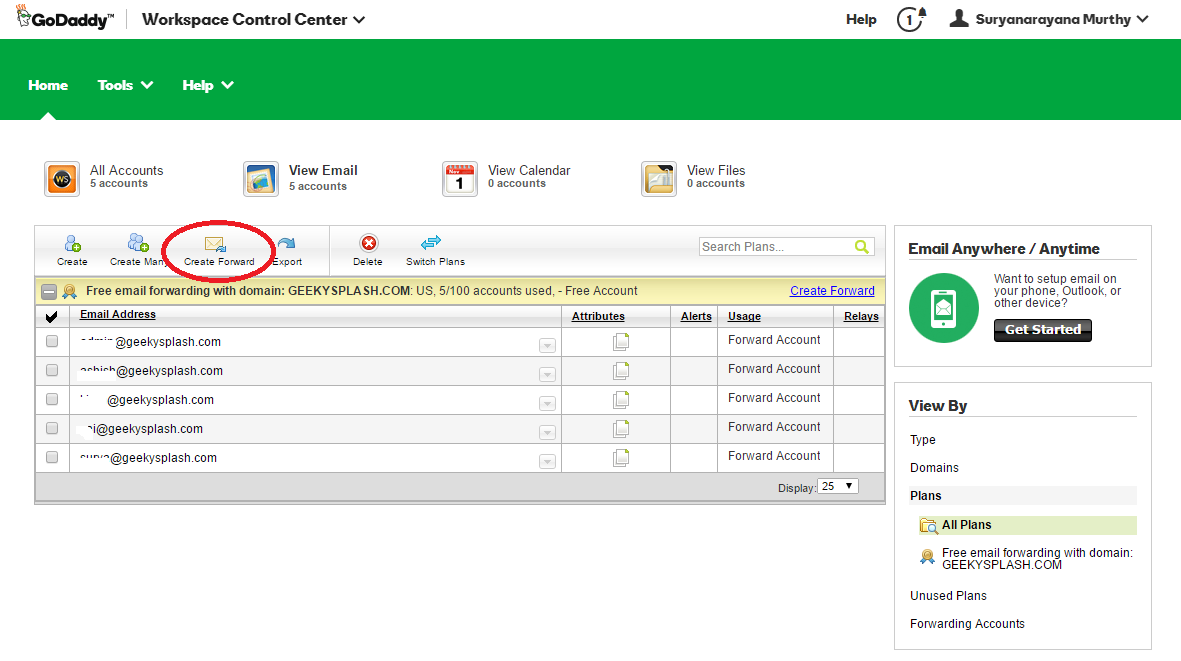Open View Email from the top icons

(x=261, y=178)
